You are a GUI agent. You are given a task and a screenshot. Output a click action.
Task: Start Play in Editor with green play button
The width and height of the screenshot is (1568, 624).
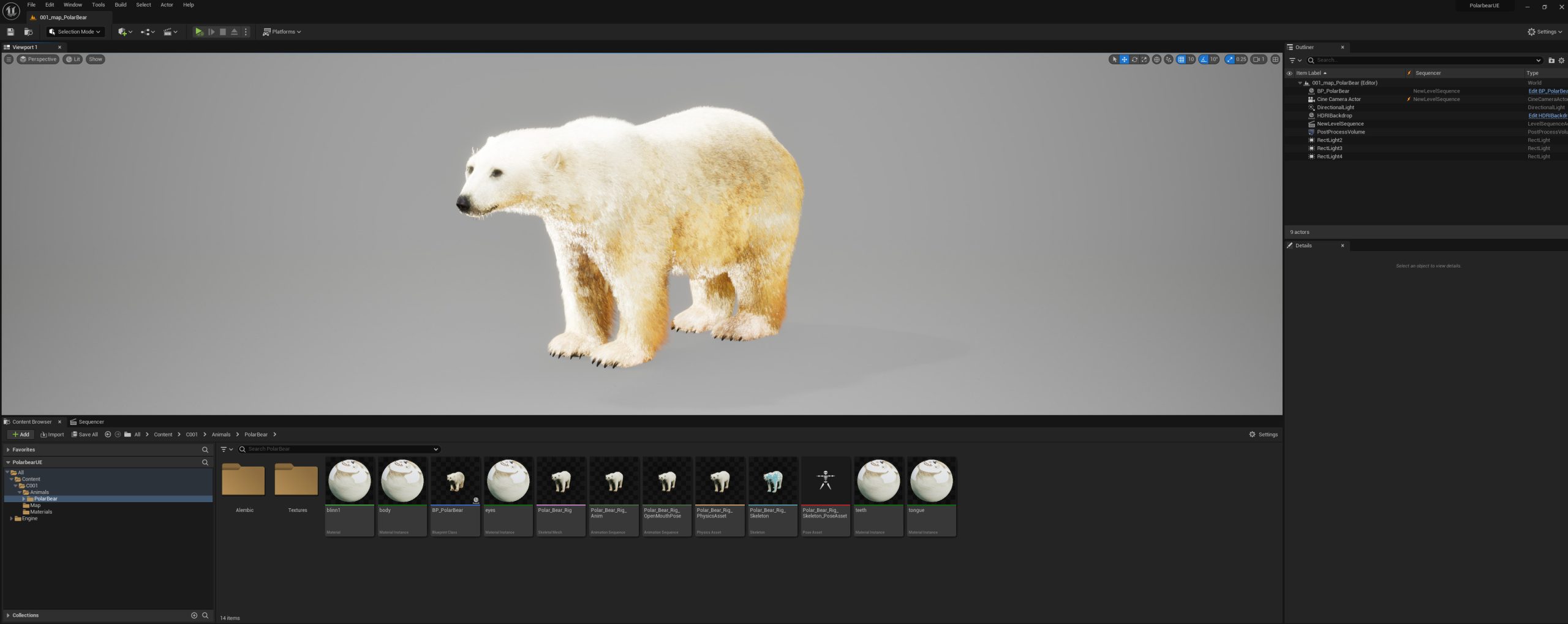click(x=198, y=32)
